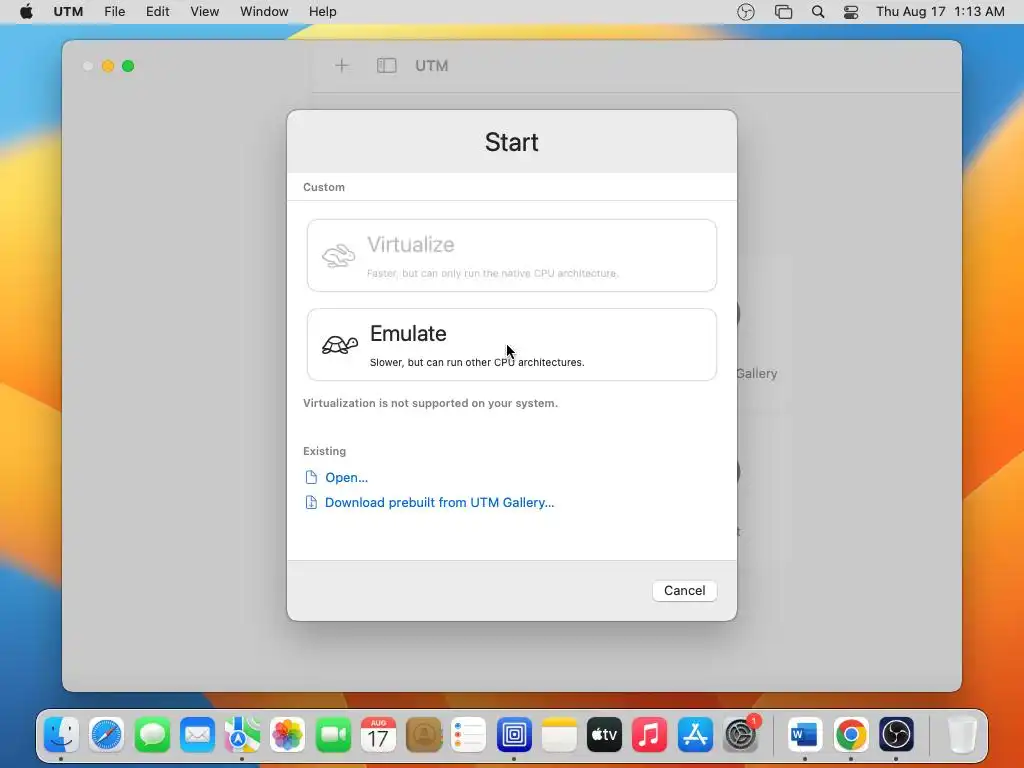
Task: Click the green zoom button of UTM window
Action: [128, 66]
